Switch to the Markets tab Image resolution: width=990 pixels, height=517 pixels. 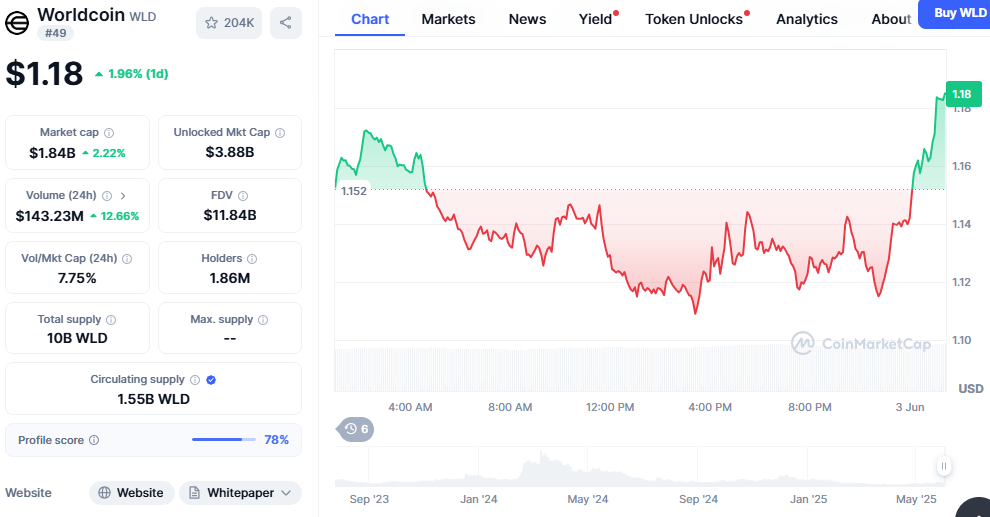(448, 20)
